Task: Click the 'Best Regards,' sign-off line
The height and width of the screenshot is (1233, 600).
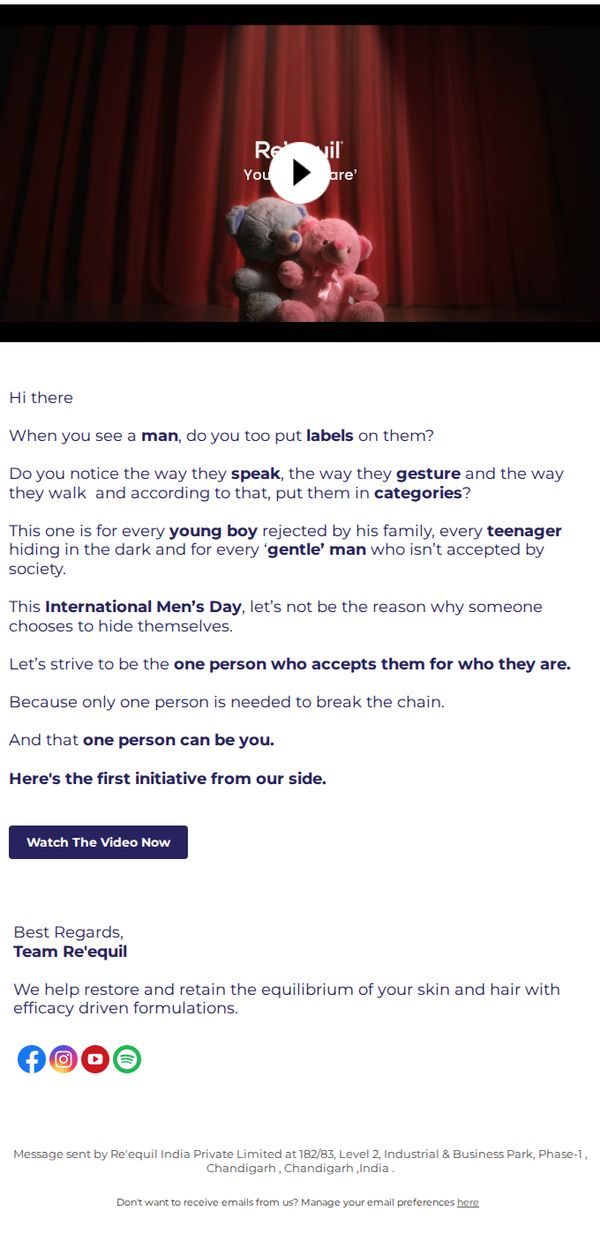Action: pyautogui.click(x=68, y=932)
